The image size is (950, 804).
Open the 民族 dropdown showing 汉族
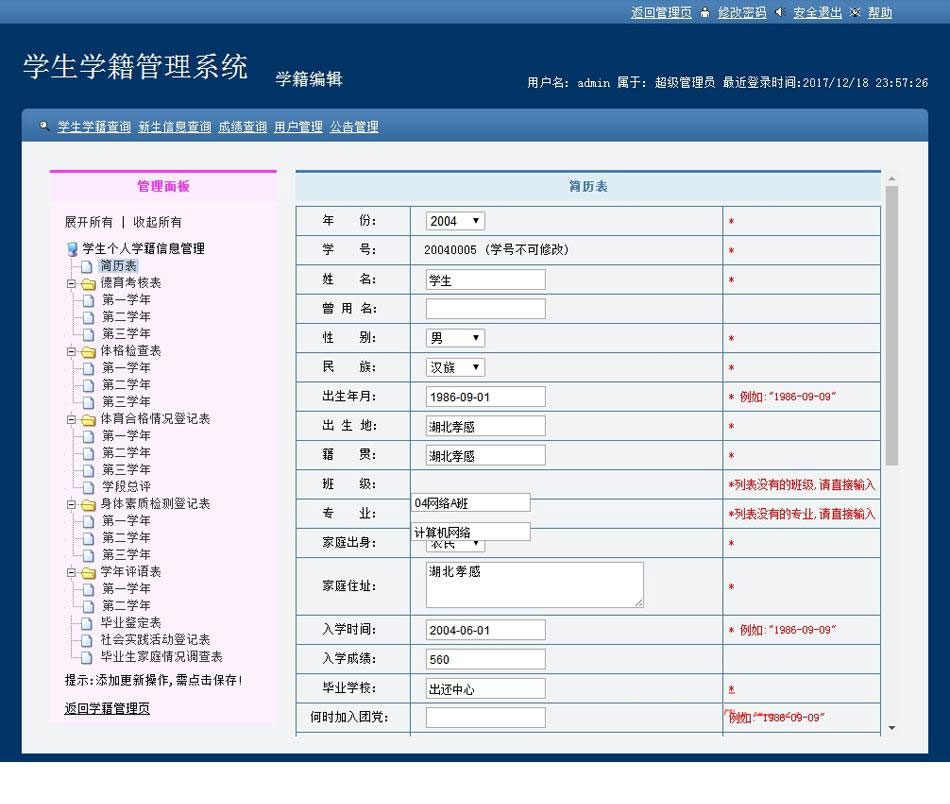pyautogui.click(x=455, y=367)
